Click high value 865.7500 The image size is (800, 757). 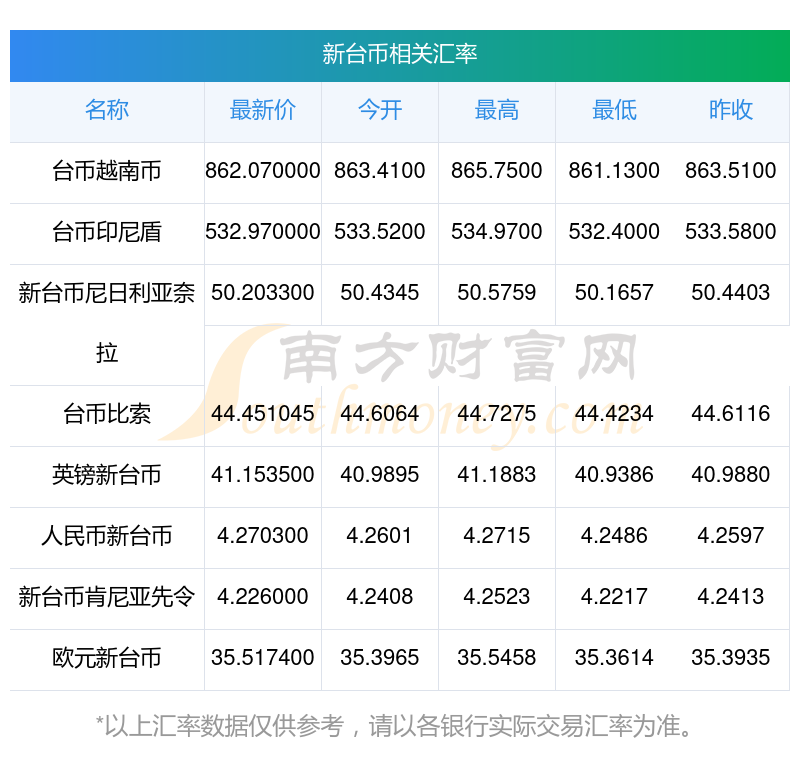496,170
